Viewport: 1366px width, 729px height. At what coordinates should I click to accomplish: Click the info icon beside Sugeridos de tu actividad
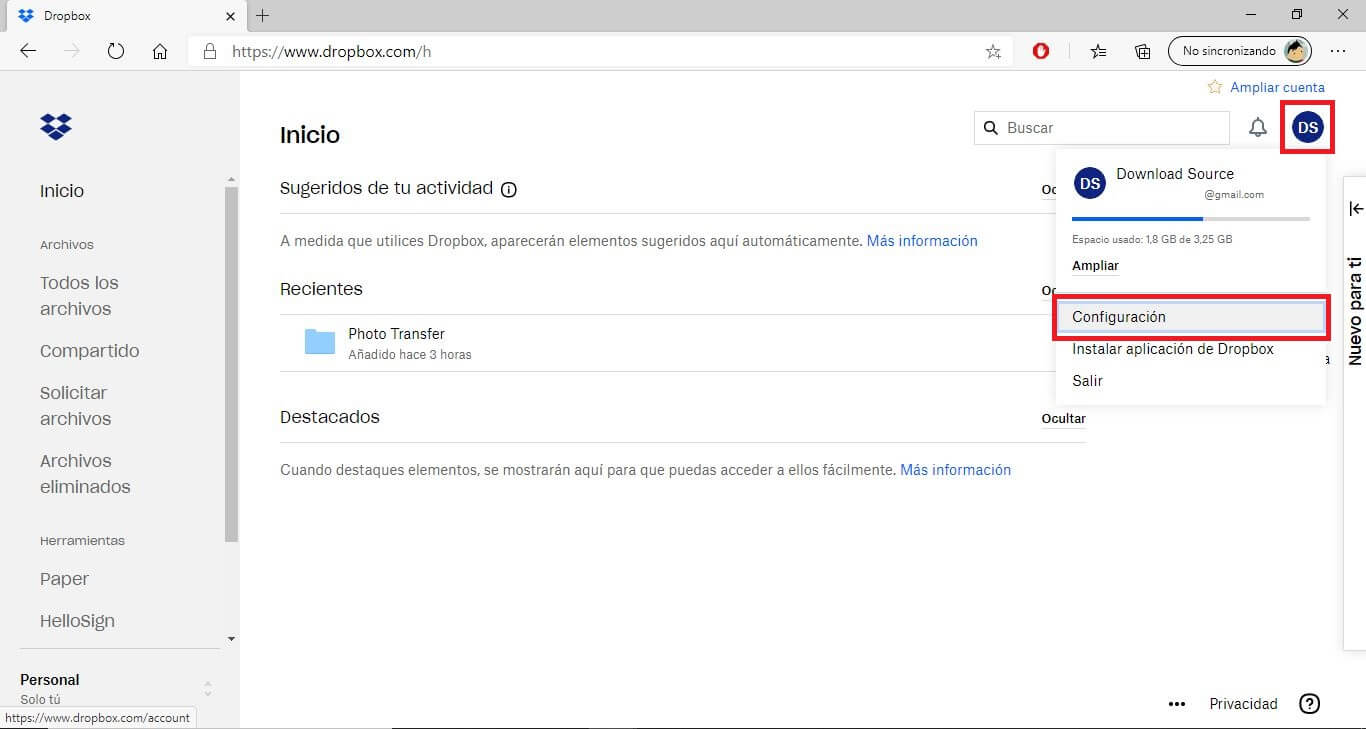[x=508, y=189]
